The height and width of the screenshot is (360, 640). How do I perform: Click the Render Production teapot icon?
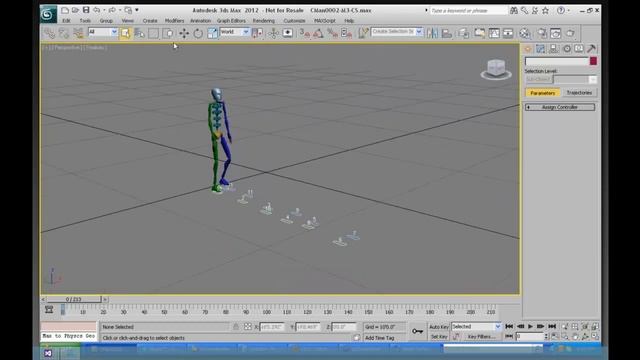pos(570,33)
